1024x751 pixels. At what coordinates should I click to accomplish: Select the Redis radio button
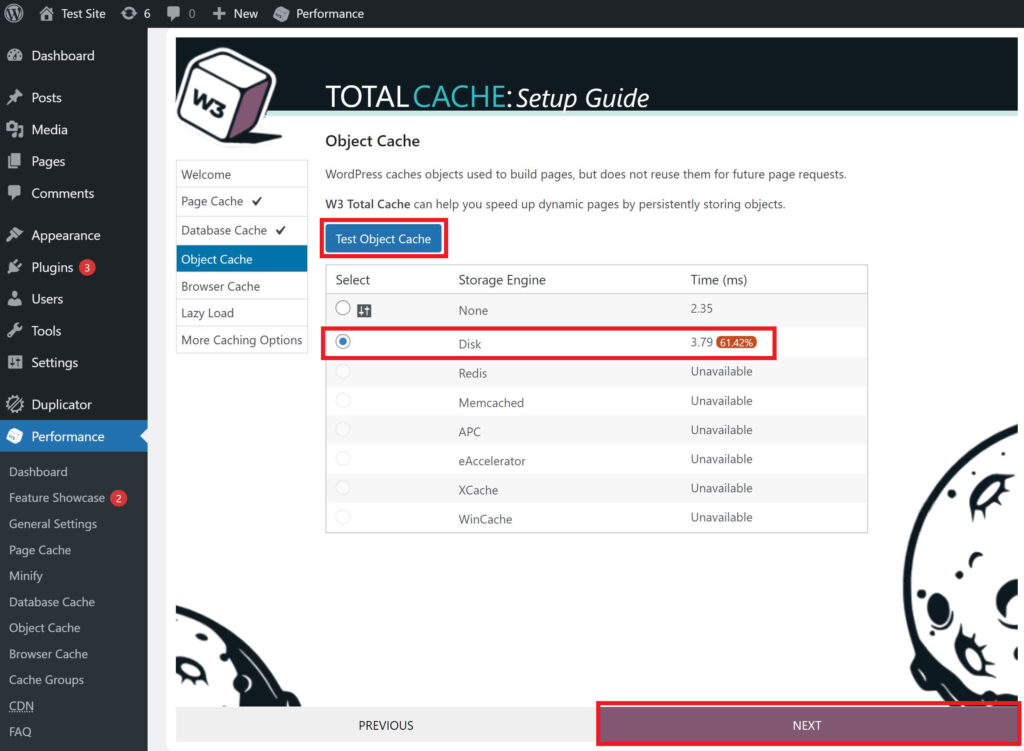(343, 372)
